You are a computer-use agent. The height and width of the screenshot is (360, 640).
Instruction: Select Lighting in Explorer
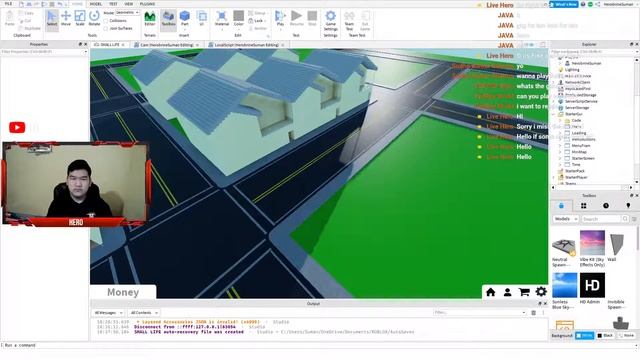click(572, 70)
